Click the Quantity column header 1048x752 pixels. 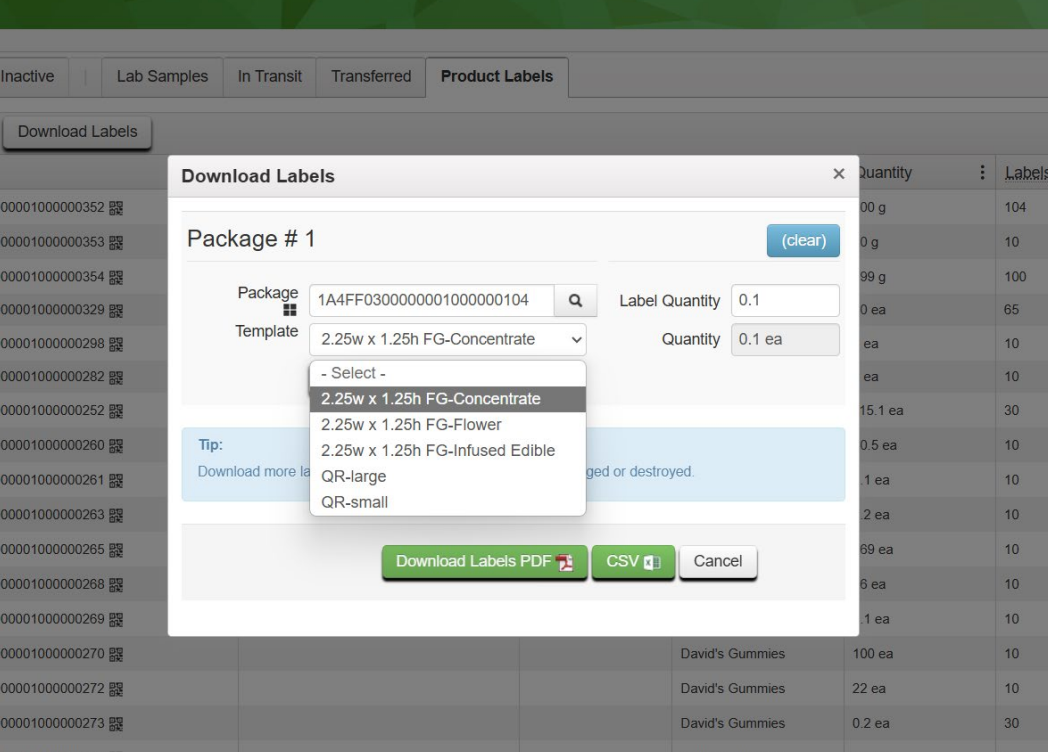tap(886, 172)
